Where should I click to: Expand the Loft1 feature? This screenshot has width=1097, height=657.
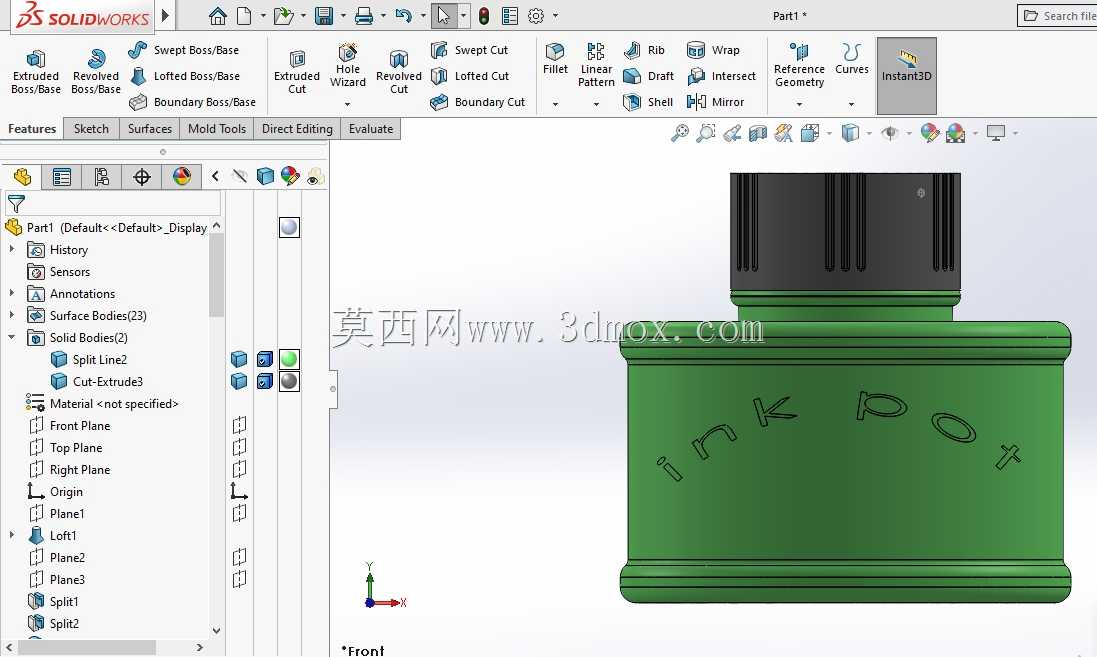pyautogui.click(x=11, y=535)
